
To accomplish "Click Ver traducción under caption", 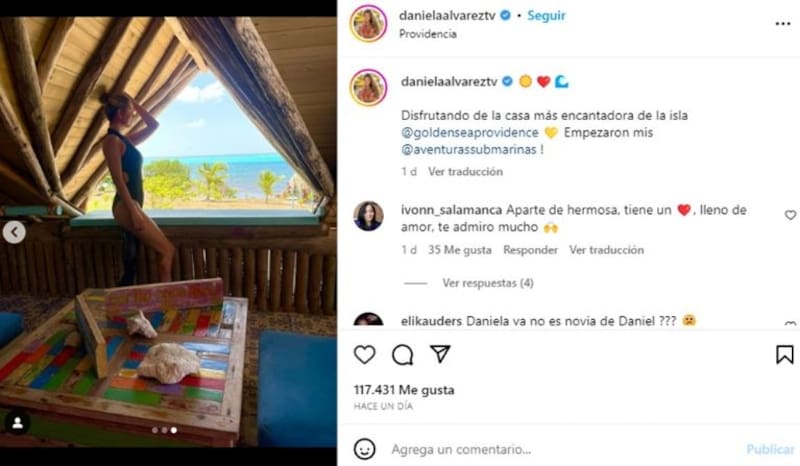I will (x=465, y=172).
